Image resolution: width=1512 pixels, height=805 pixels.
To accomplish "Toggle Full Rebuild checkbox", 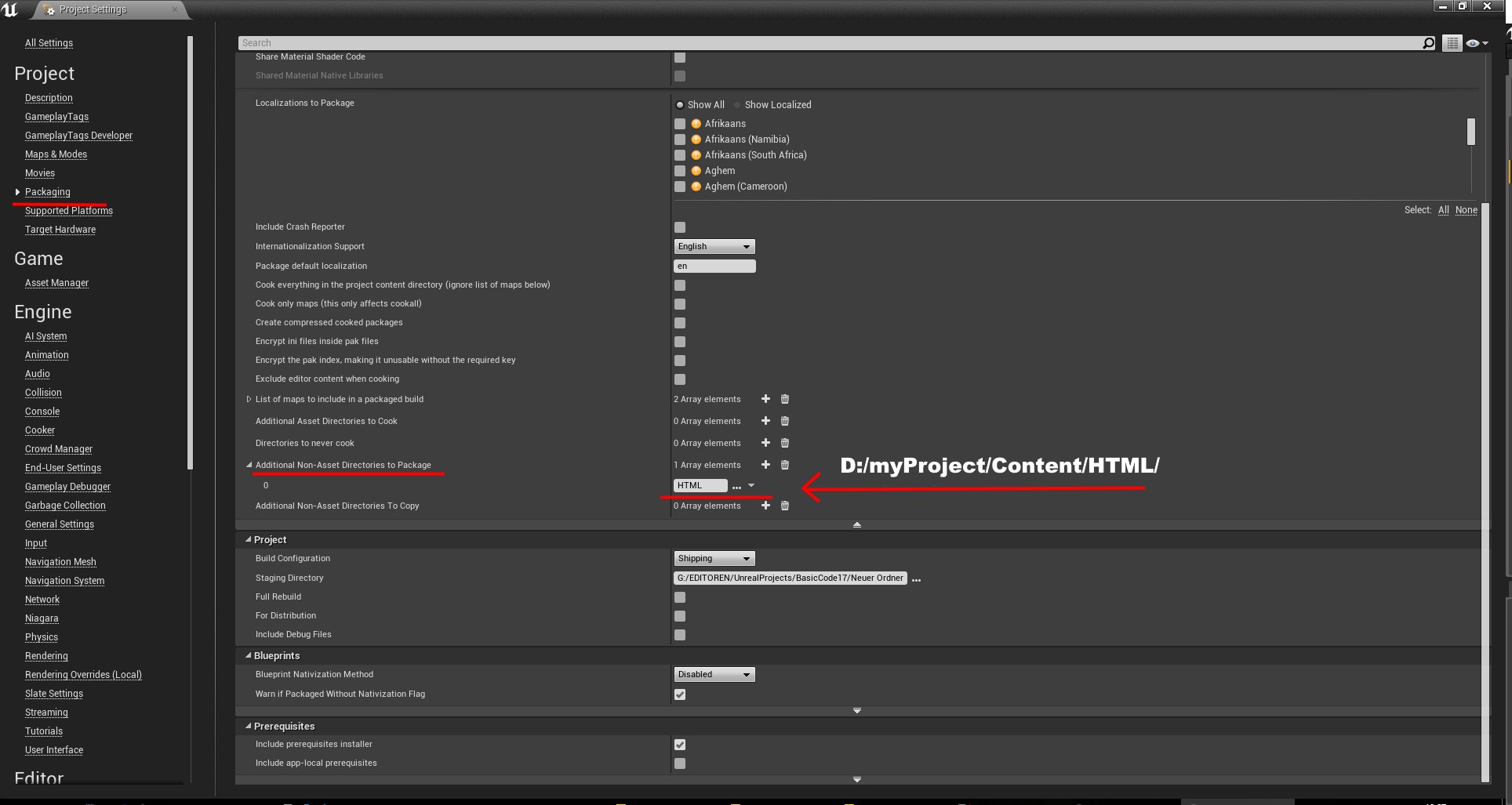I will (x=680, y=597).
